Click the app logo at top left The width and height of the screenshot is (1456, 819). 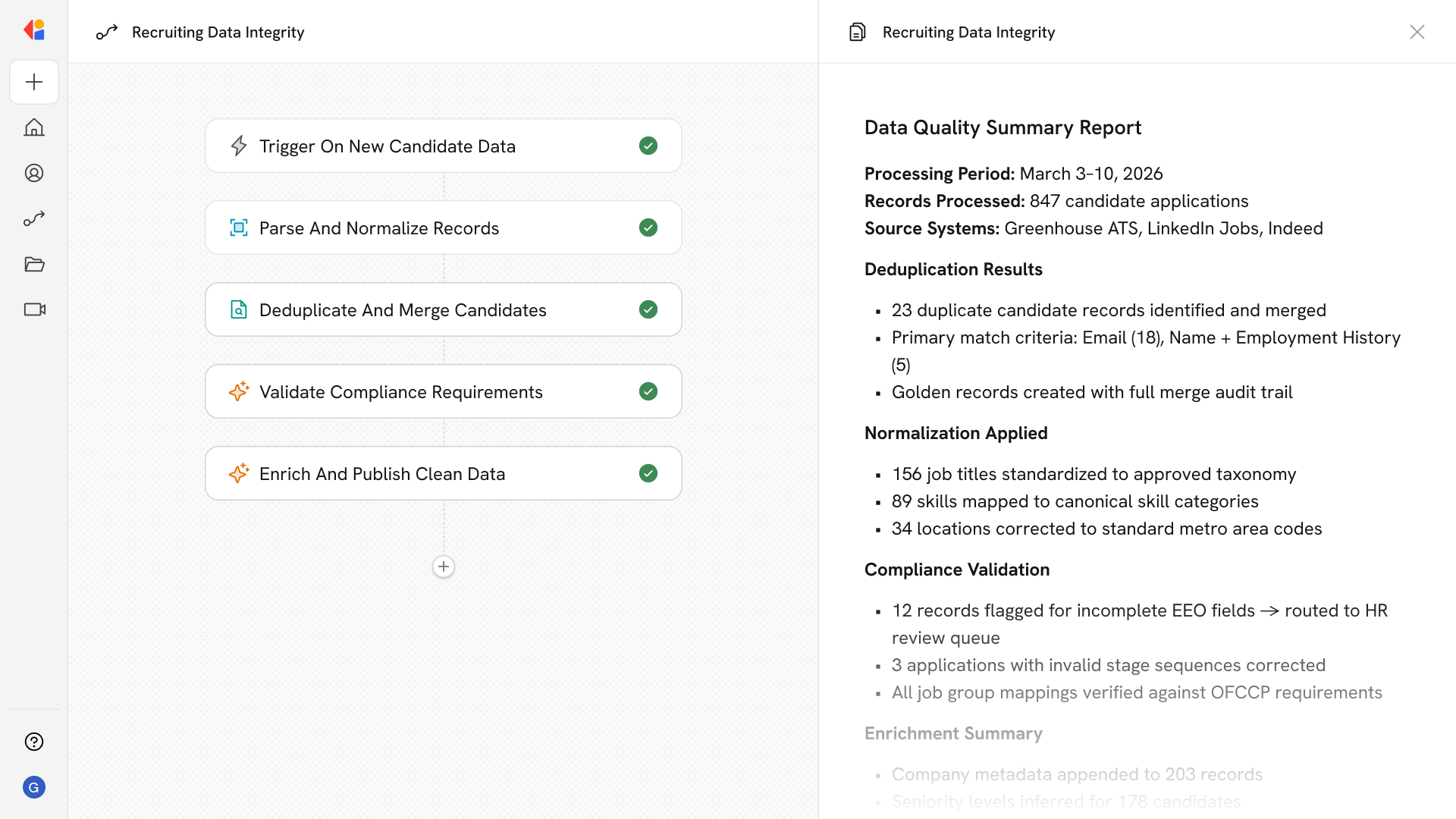click(x=34, y=30)
